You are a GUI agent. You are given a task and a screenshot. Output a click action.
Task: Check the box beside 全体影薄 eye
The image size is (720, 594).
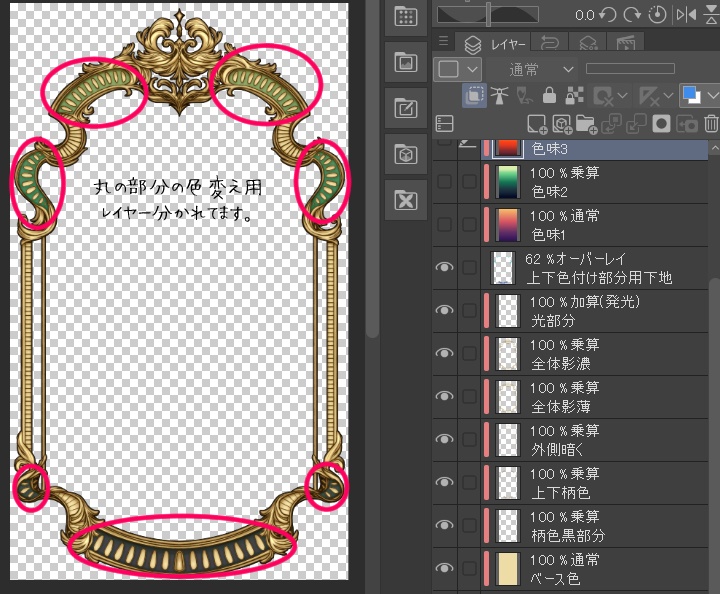tap(469, 396)
